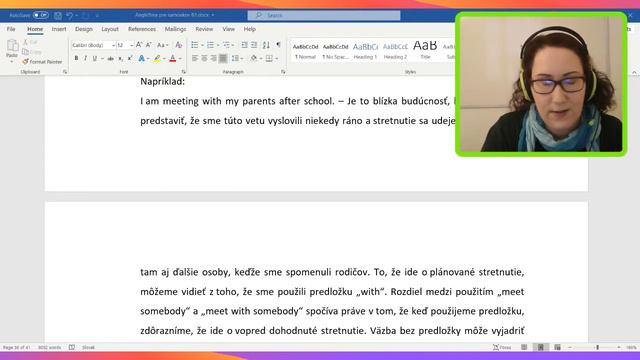Viewport: 640px width, 360px height.
Task: Open the multilevel list menu
Action: [x=227, y=45]
